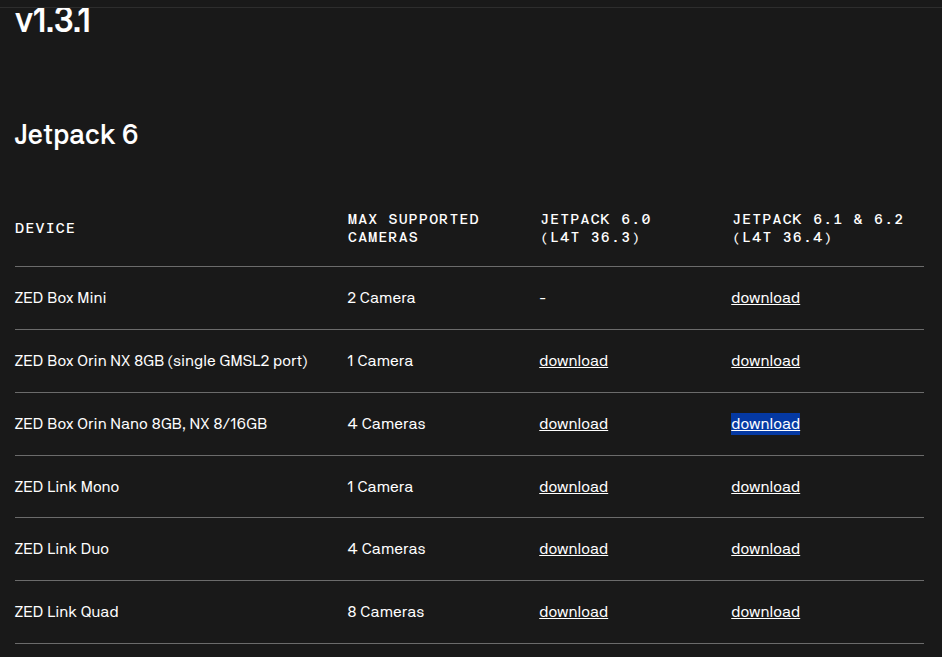Viewport: 942px width, 657px height.
Task: Click the 8 Cameras cell for ZED Link Quad
Action: pos(386,612)
